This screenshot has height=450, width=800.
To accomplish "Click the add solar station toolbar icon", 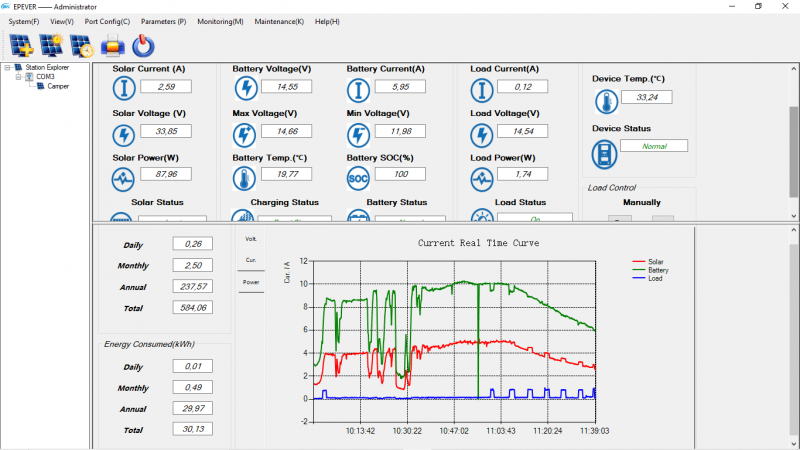I will [21, 45].
